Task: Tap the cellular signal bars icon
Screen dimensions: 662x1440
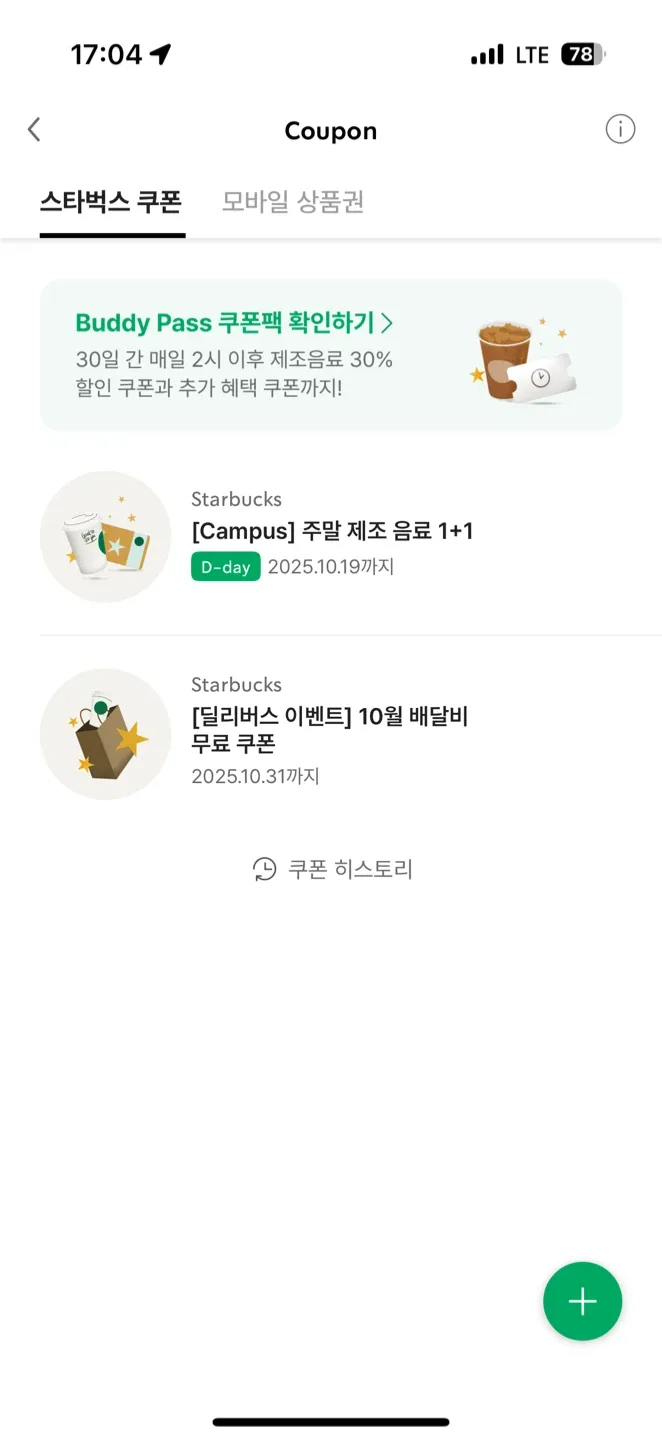Action: pos(487,55)
